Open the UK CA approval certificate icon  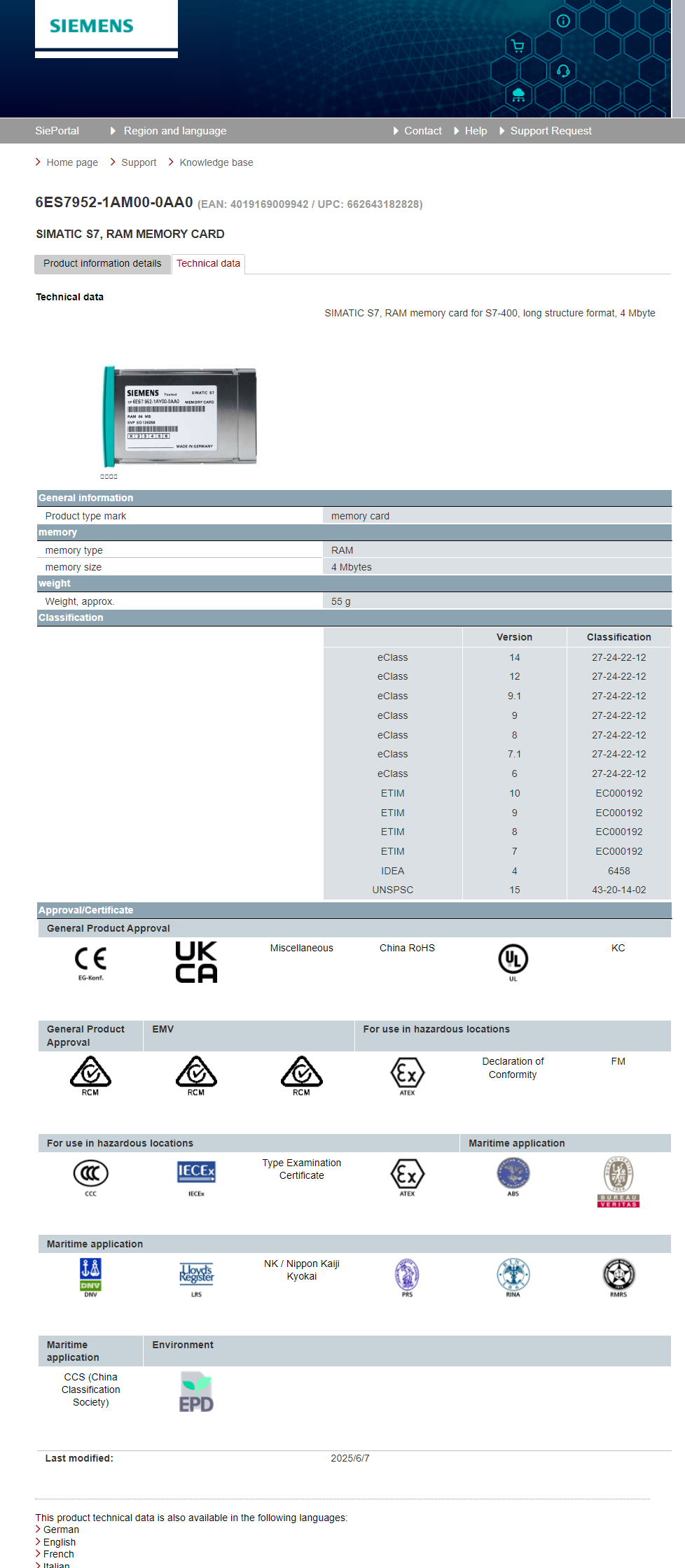[196, 962]
